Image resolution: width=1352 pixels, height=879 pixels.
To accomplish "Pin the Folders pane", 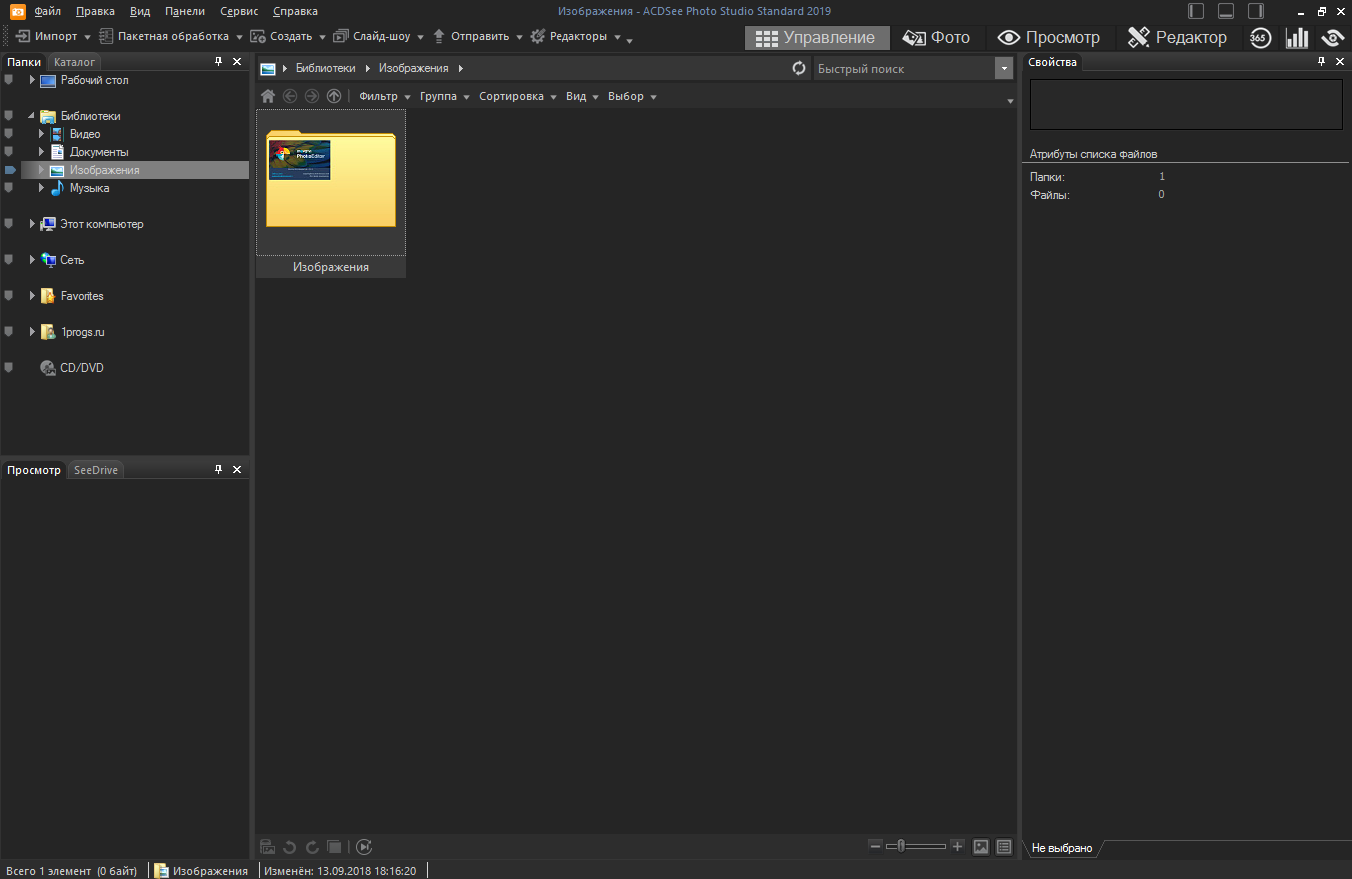I will pos(219,62).
